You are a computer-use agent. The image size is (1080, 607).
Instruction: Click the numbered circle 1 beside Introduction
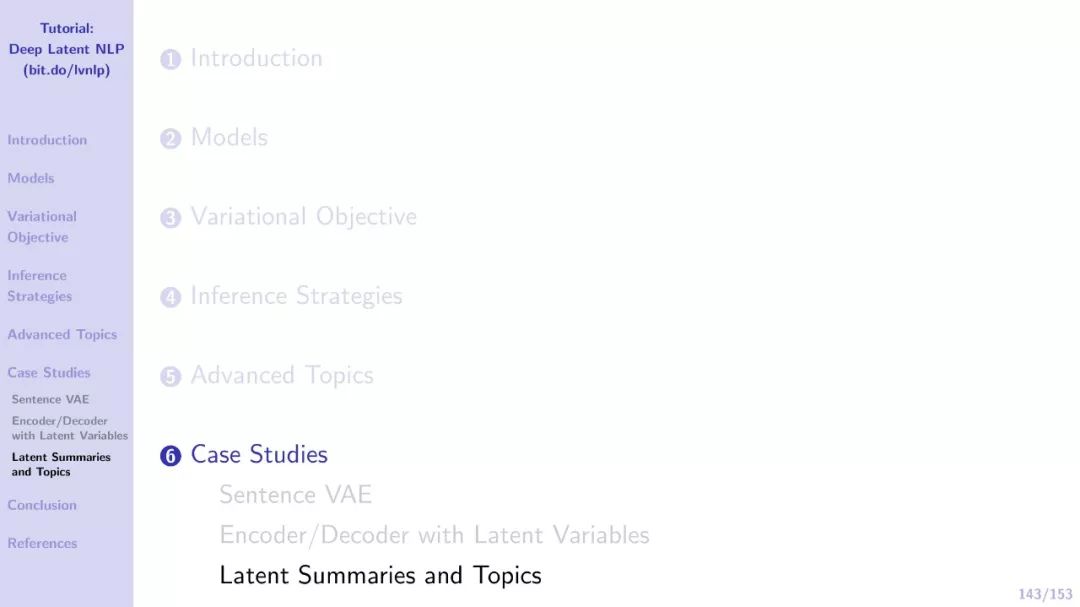(170, 59)
